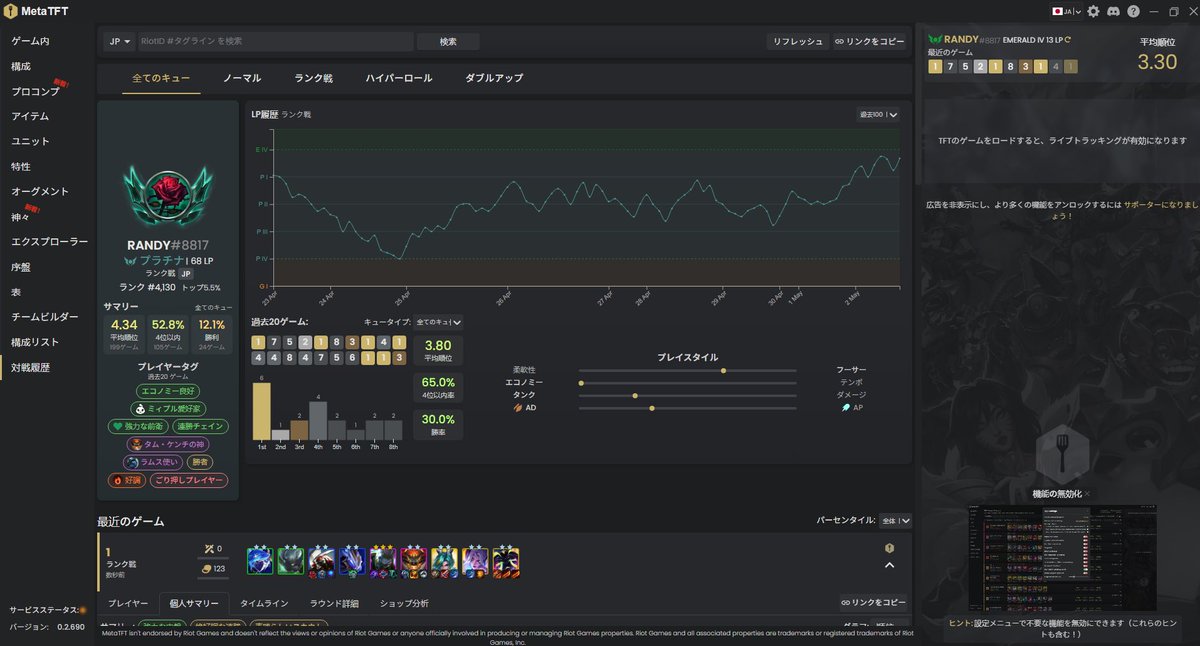Switch to the 全てのキュー tab
The height and width of the screenshot is (646, 1200).
(x=162, y=78)
